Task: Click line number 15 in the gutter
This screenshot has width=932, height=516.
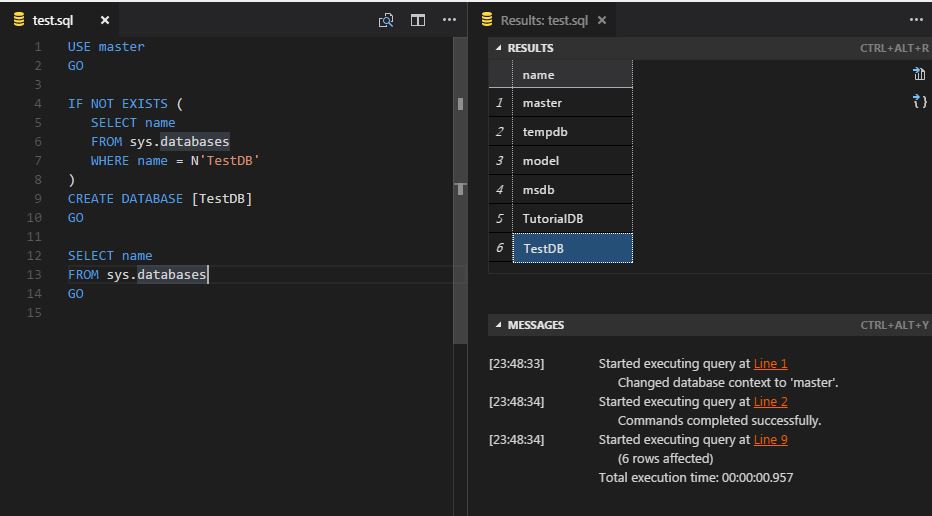Action: pyautogui.click(x=34, y=313)
